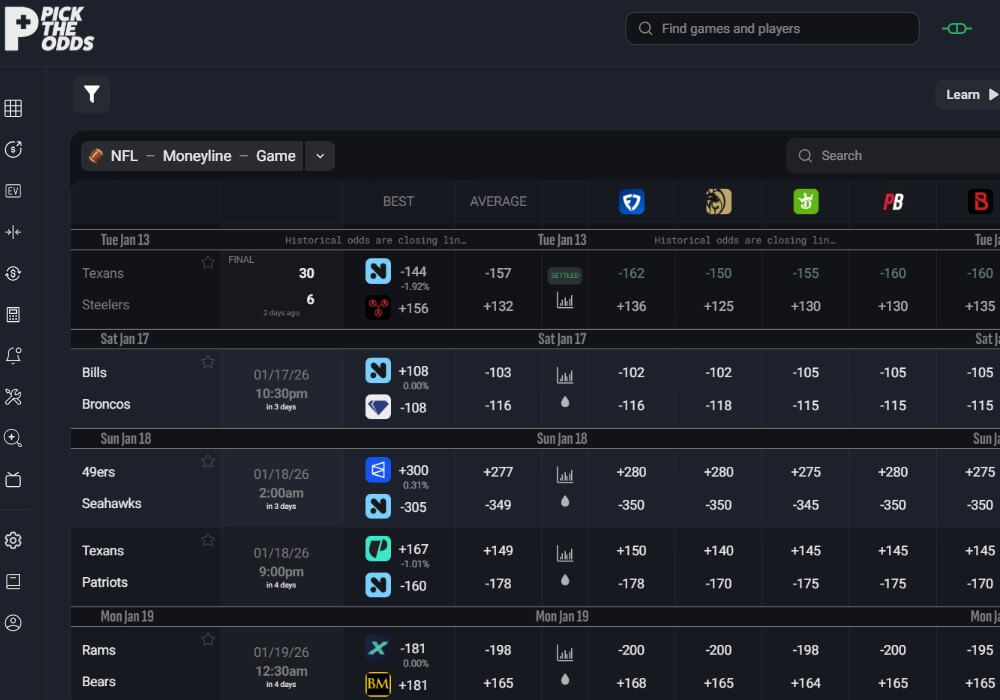Star the Texans vs Steelers matchup
The image size is (1000, 700).
(x=208, y=262)
